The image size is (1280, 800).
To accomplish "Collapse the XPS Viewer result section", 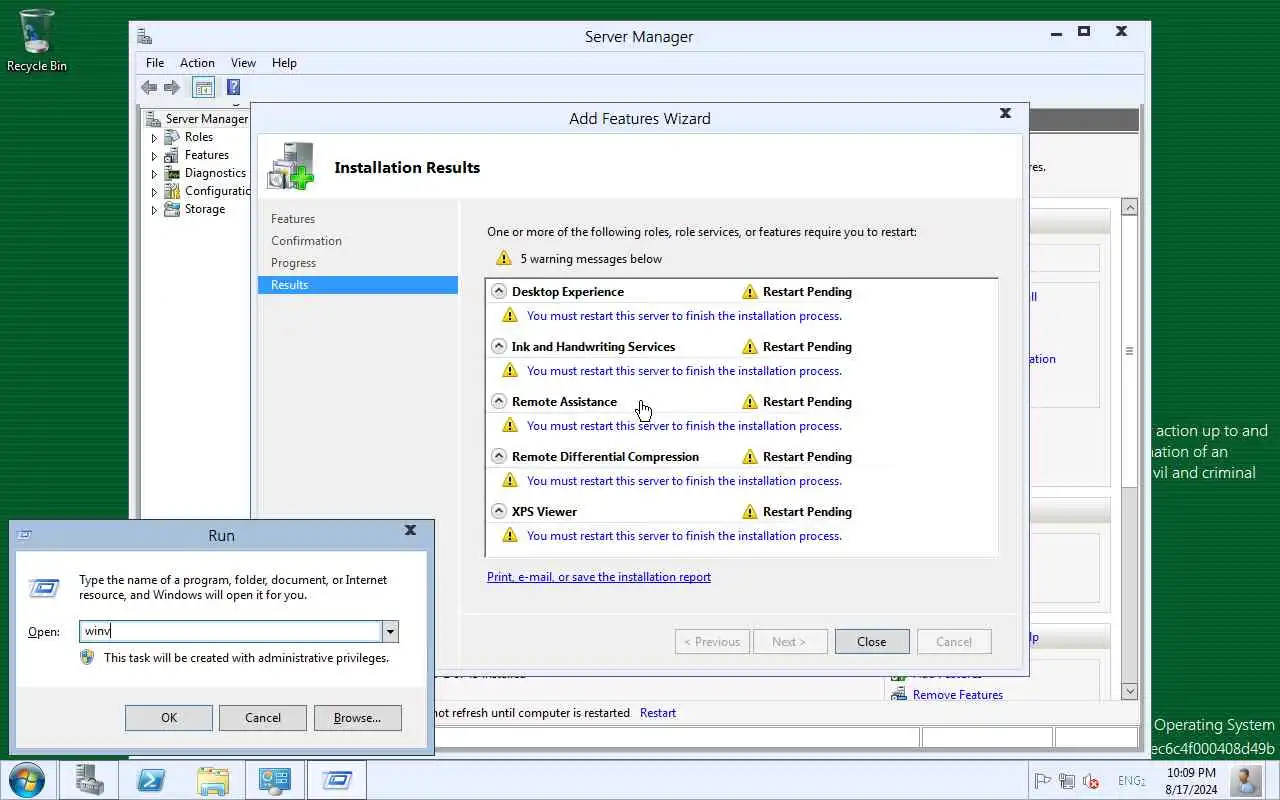I will click(x=499, y=511).
